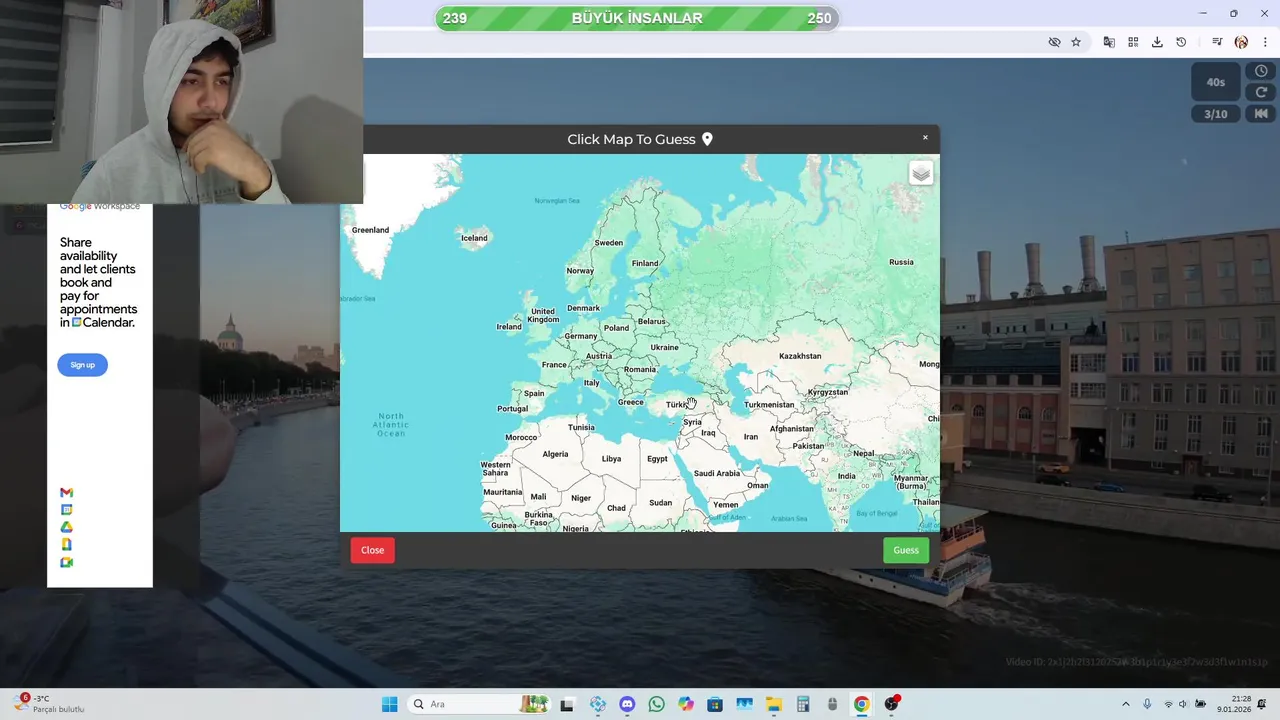Click Sudan on the map
Image resolution: width=1280 pixels, height=720 pixels.
pos(660,503)
